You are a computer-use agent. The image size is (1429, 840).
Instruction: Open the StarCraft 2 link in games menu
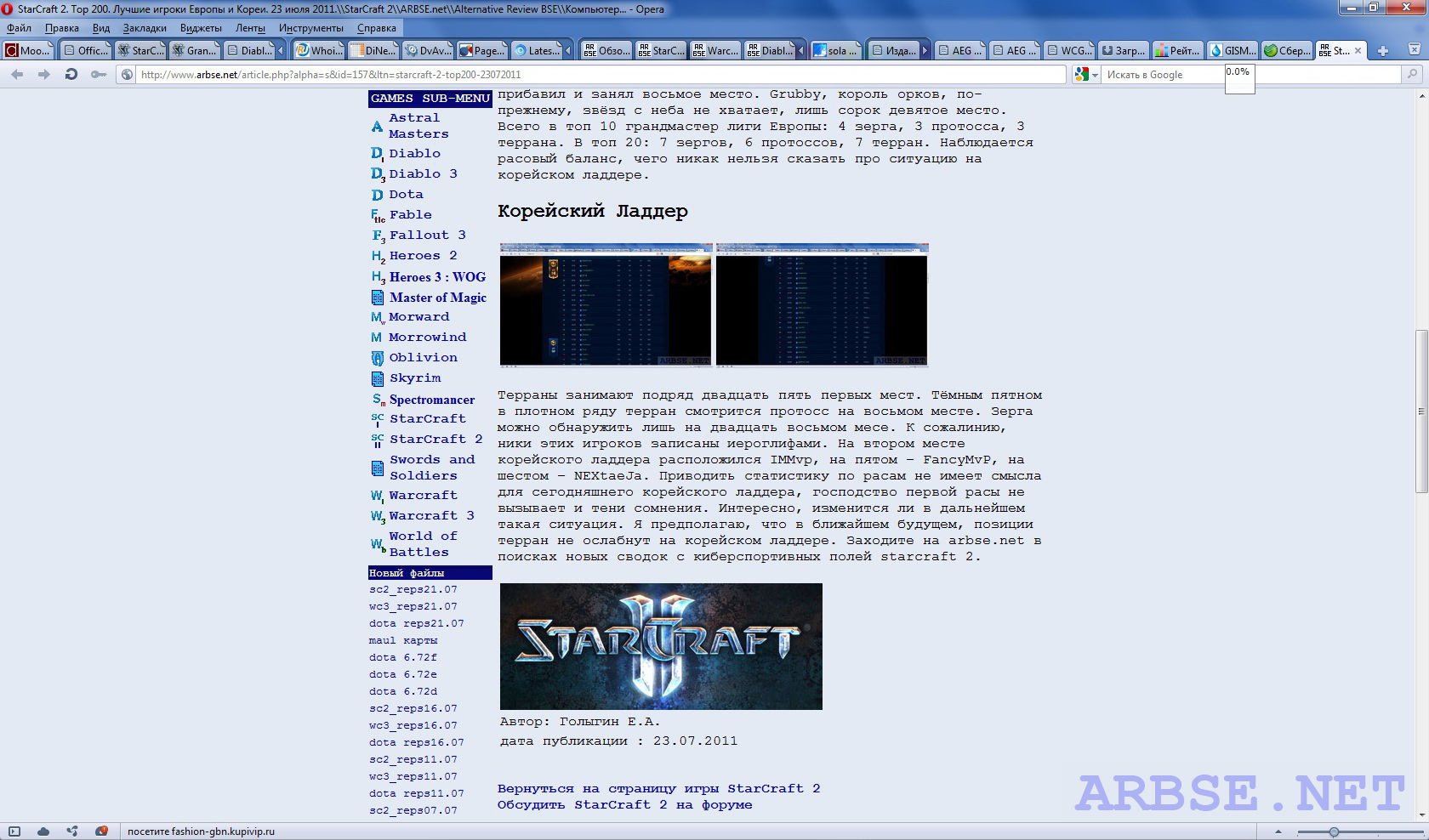pyautogui.click(x=436, y=440)
